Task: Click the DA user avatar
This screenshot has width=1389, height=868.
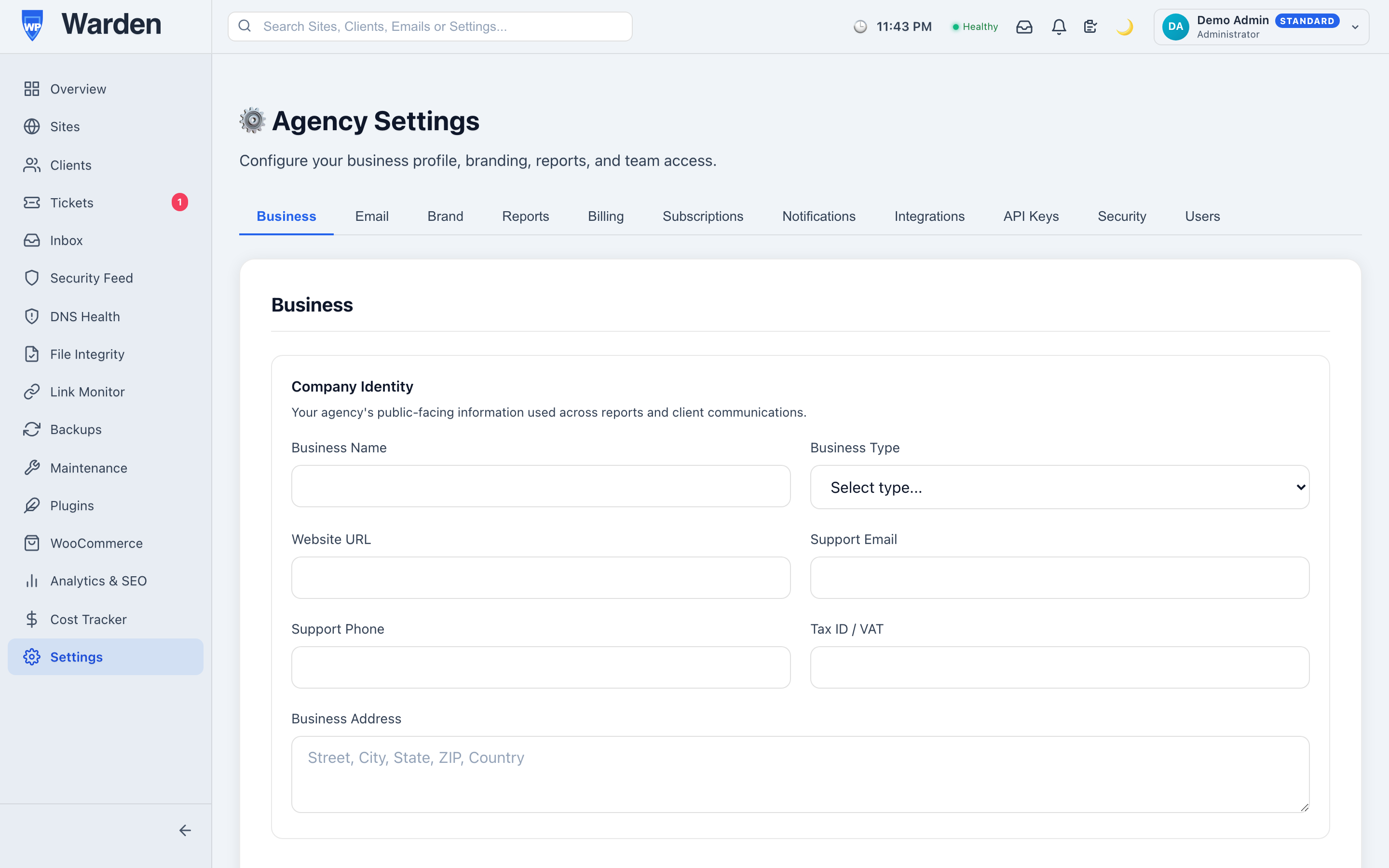Action: [x=1175, y=27]
